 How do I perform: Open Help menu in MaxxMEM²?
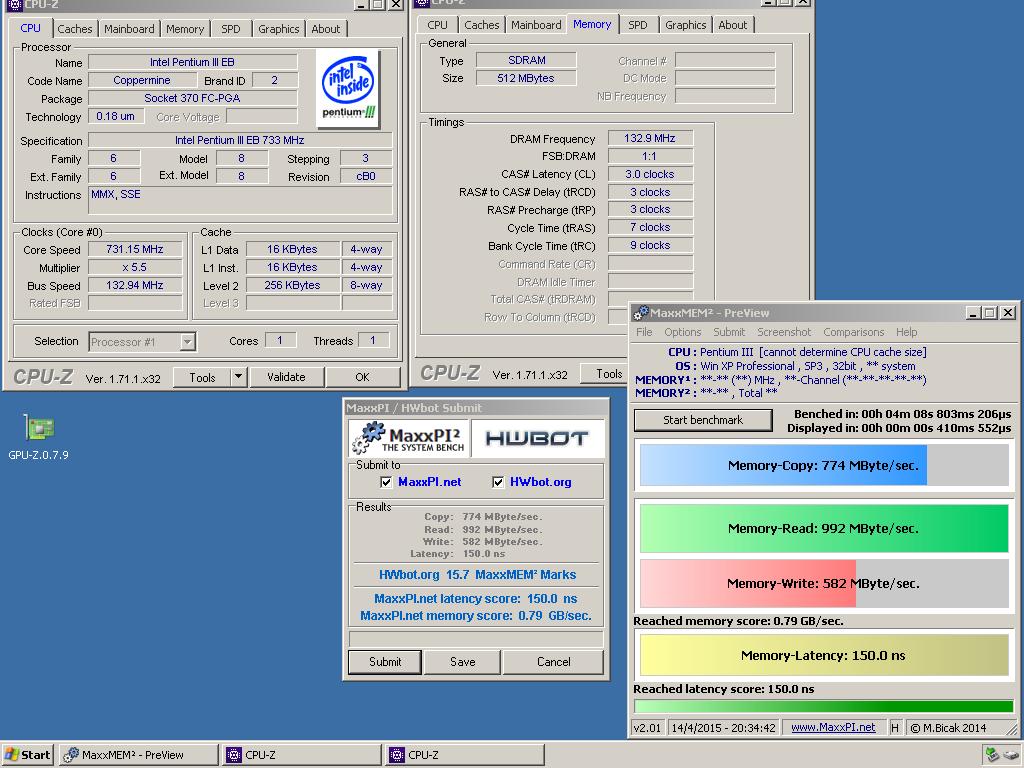point(906,332)
